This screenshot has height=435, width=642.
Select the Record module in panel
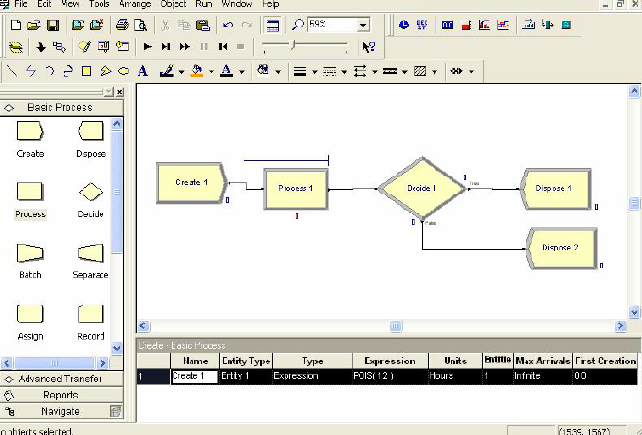[x=91, y=322]
